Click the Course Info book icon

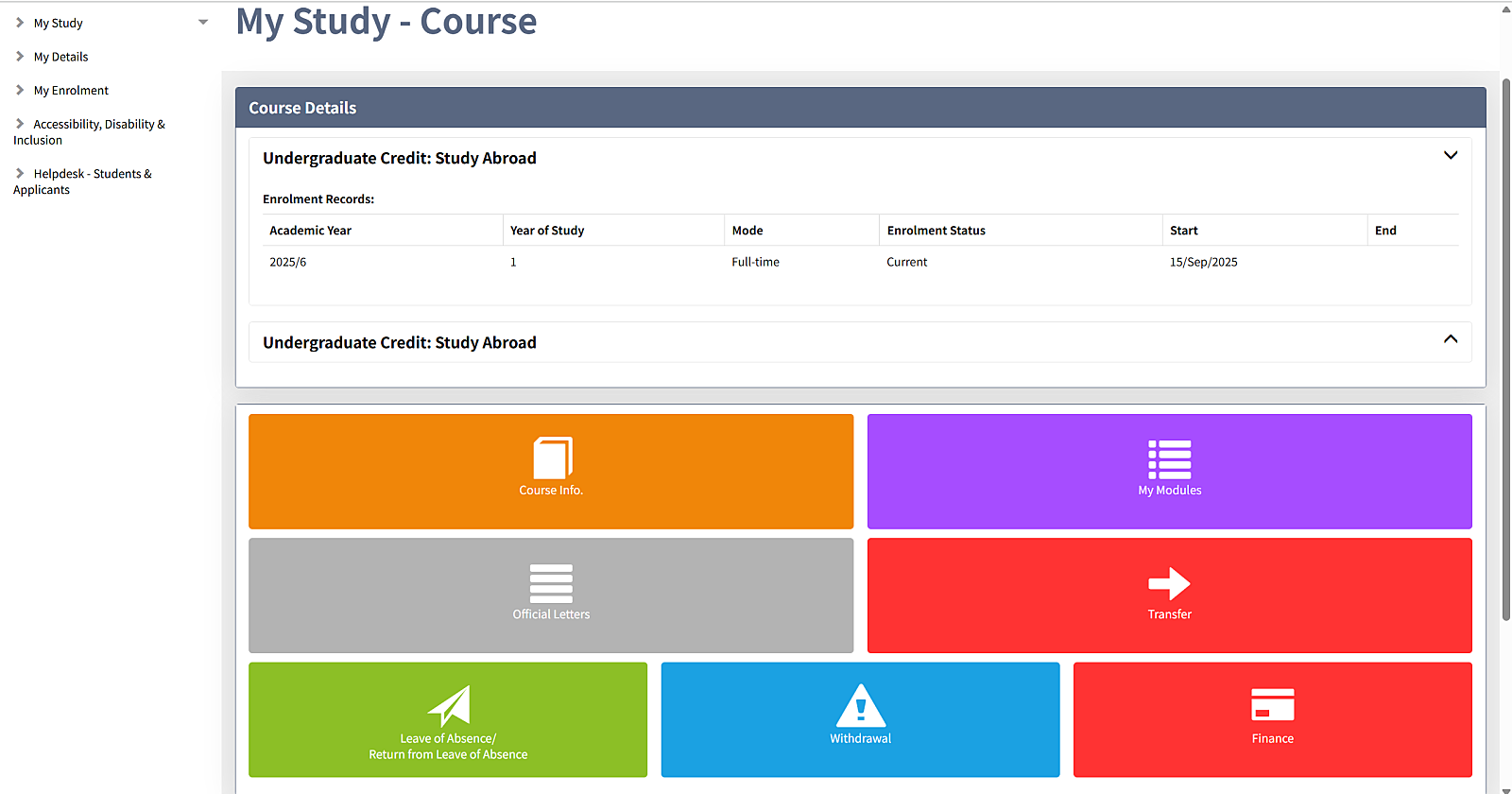click(x=553, y=458)
